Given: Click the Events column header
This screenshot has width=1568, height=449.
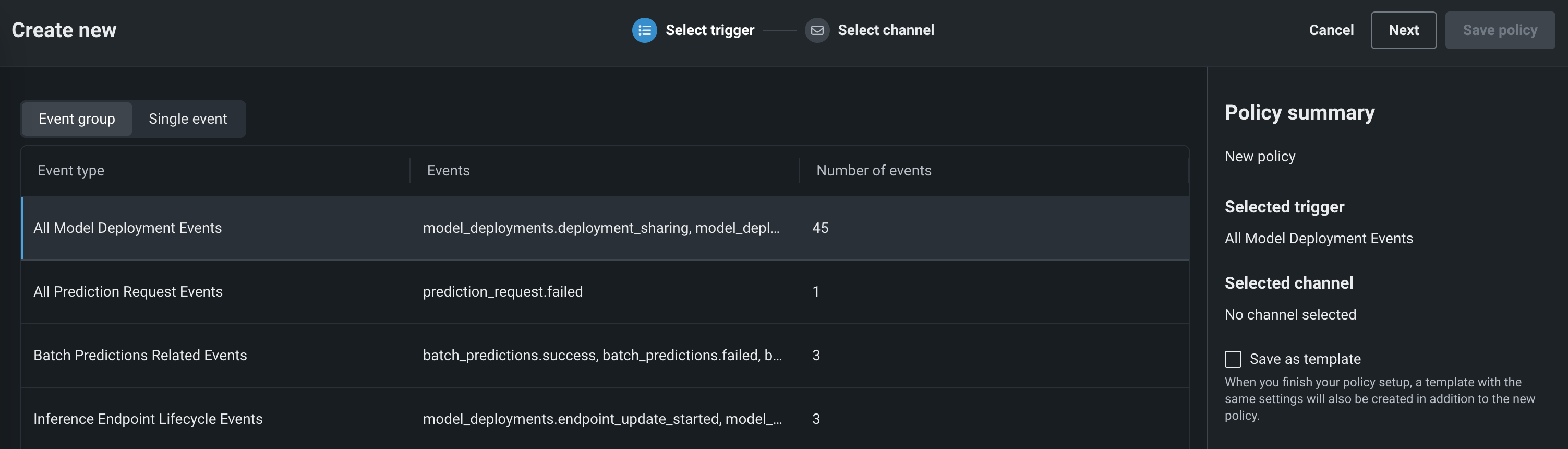Looking at the screenshot, I should coord(448,171).
